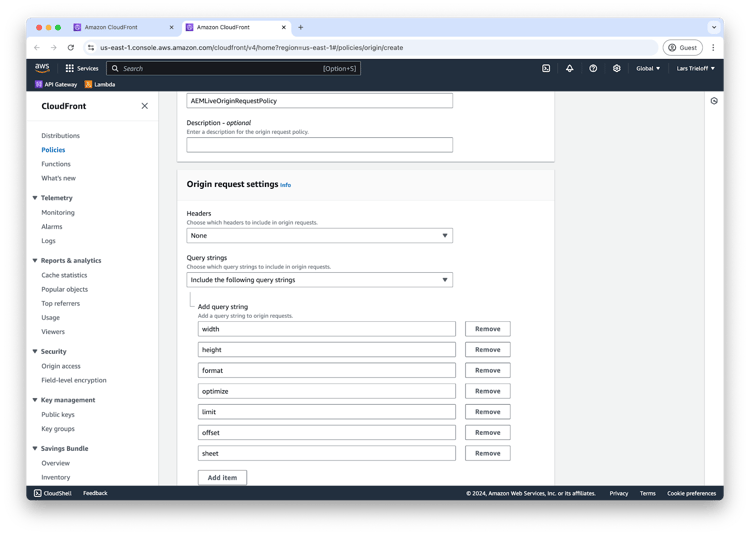Screen dimensions: 750x535
Task: Go forward in browser history
Action: coord(54,47)
